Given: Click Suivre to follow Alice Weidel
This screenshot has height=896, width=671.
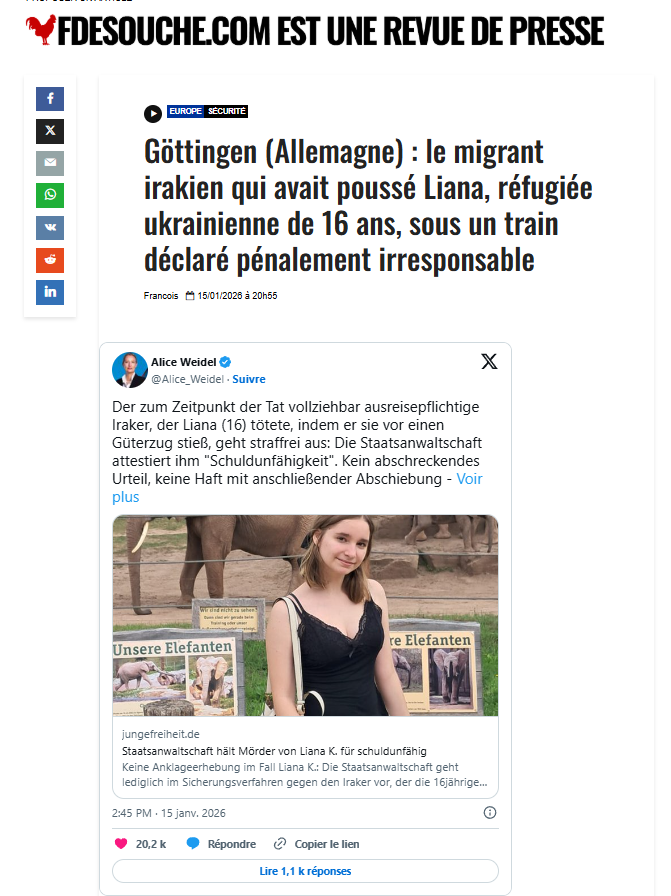Looking at the screenshot, I should [249, 379].
